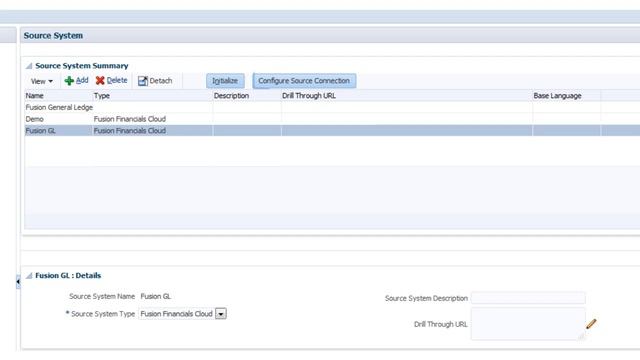This screenshot has width=640, height=360.
Task: Open the Source System Type dropdown arrow
Action: point(221,314)
